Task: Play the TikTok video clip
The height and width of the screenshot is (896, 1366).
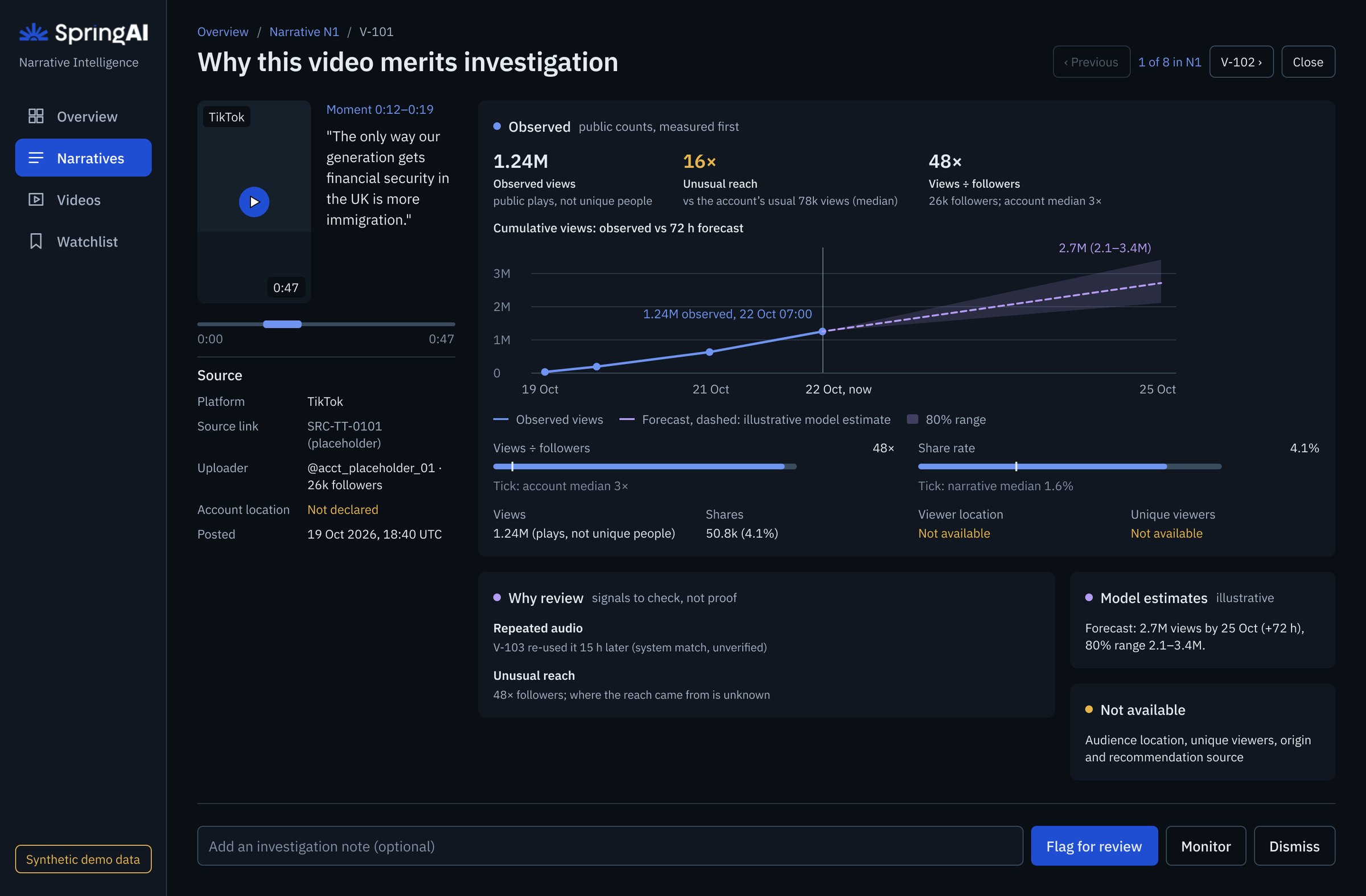Action: point(254,202)
